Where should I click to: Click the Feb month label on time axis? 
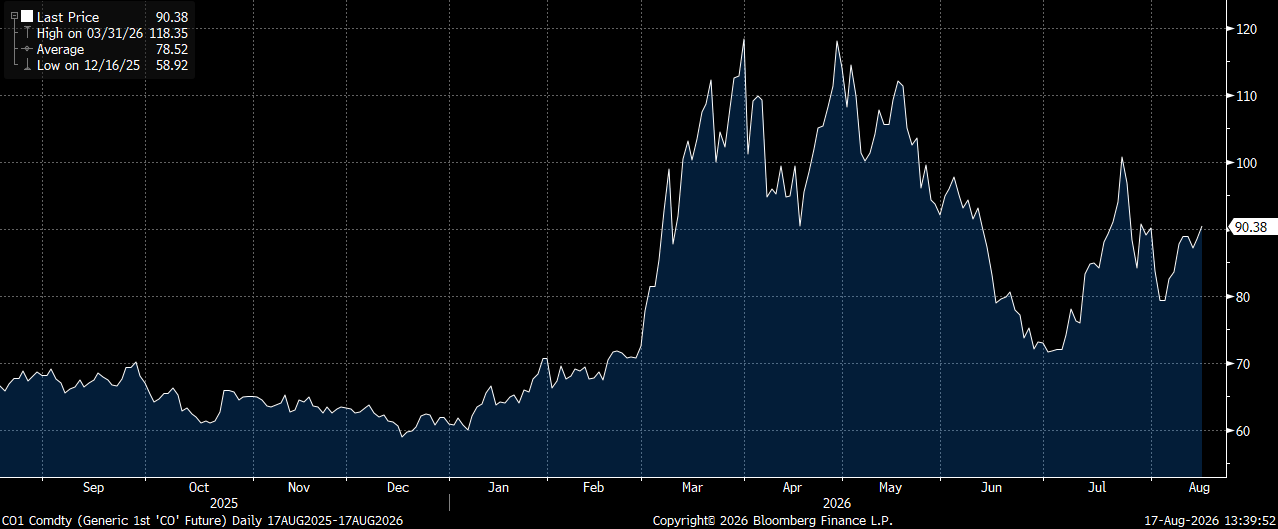(x=593, y=488)
